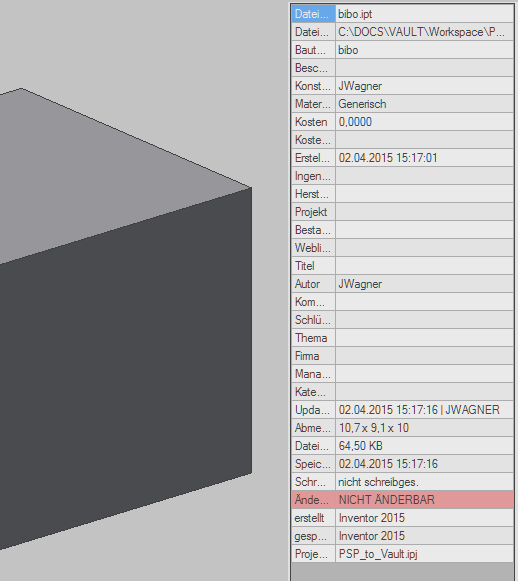518x581 pixels.
Task: Click the file size value 64,50 KB
Action: 424,446
